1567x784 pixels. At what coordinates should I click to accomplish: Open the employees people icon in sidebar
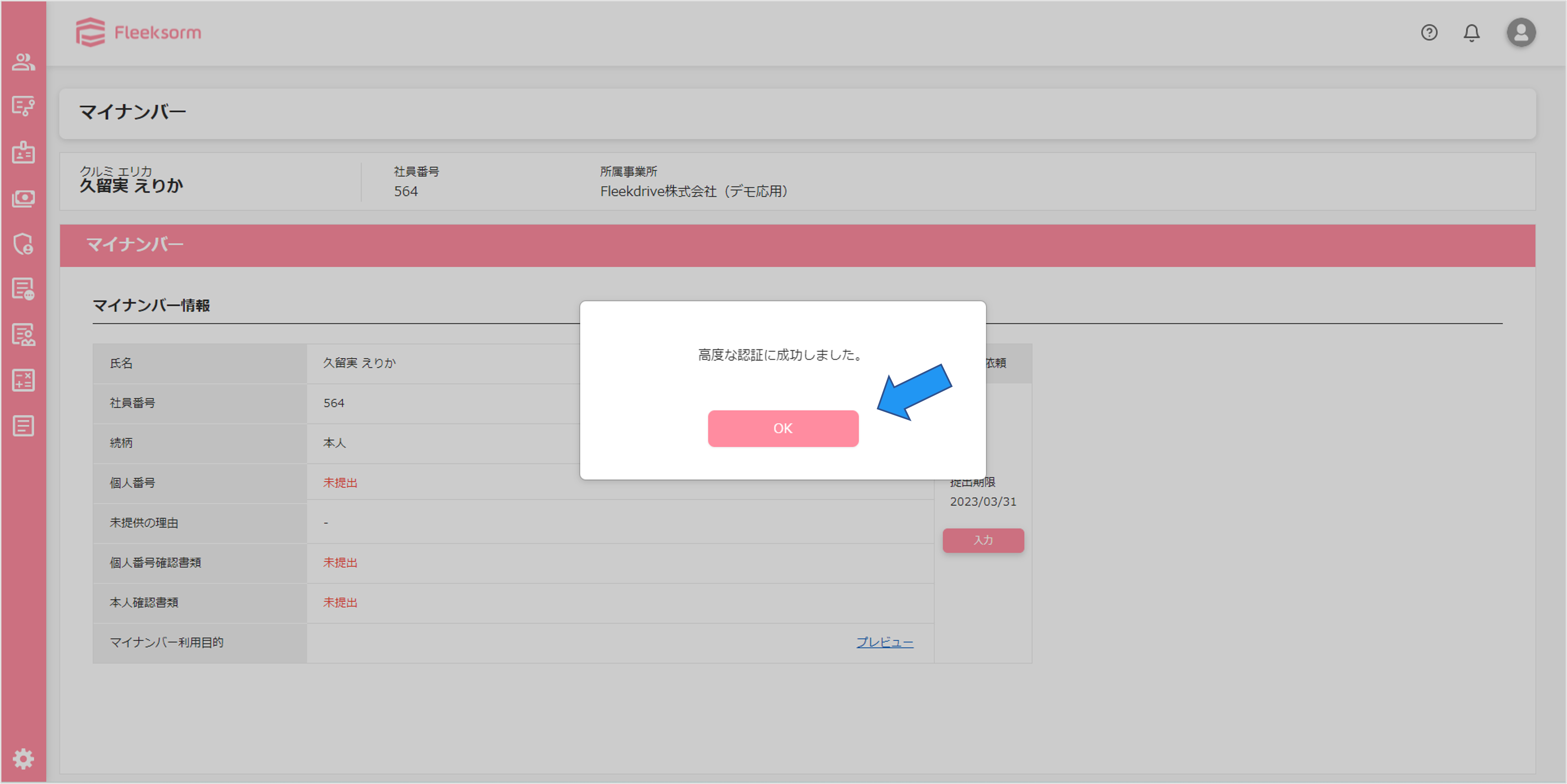[x=23, y=62]
